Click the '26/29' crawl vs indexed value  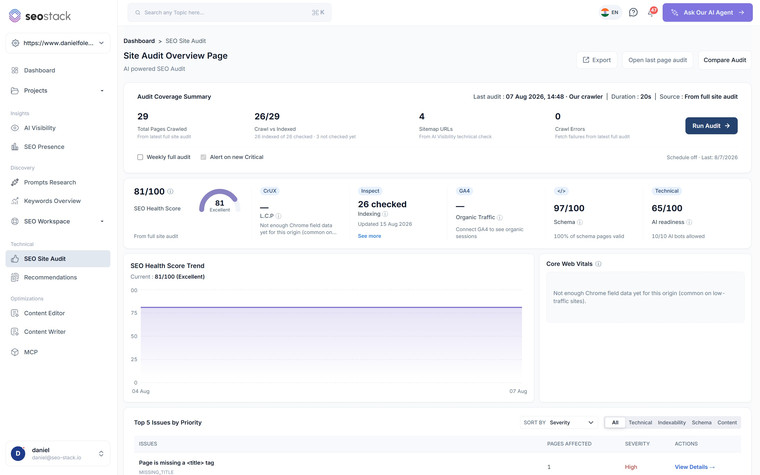[267, 116]
